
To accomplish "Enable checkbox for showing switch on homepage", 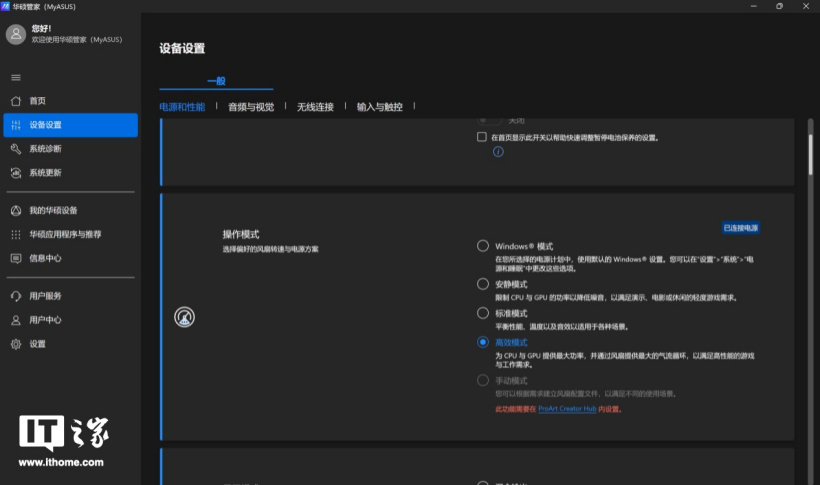I will point(482,137).
